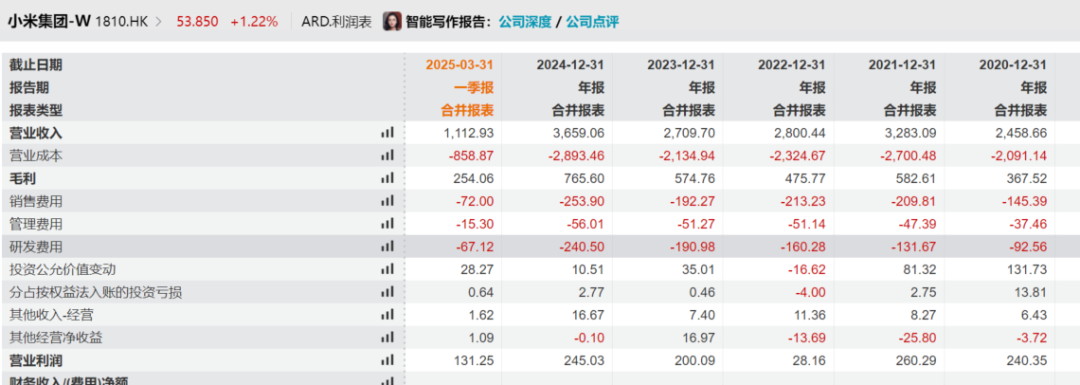Click the 2020-12-31 column header
Screen dimensions: 1080x385
tap(1012, 65)
